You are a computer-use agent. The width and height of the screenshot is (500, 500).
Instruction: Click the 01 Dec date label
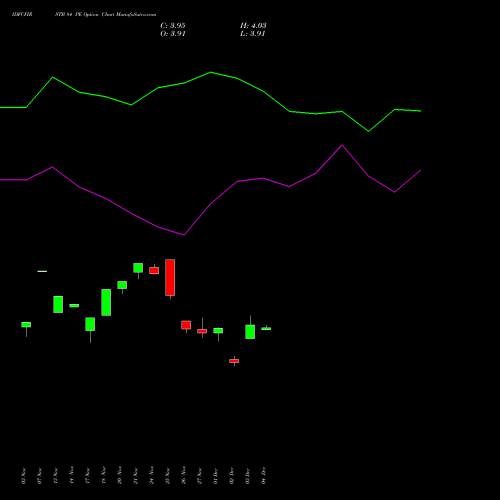click(x=216, y=476)
